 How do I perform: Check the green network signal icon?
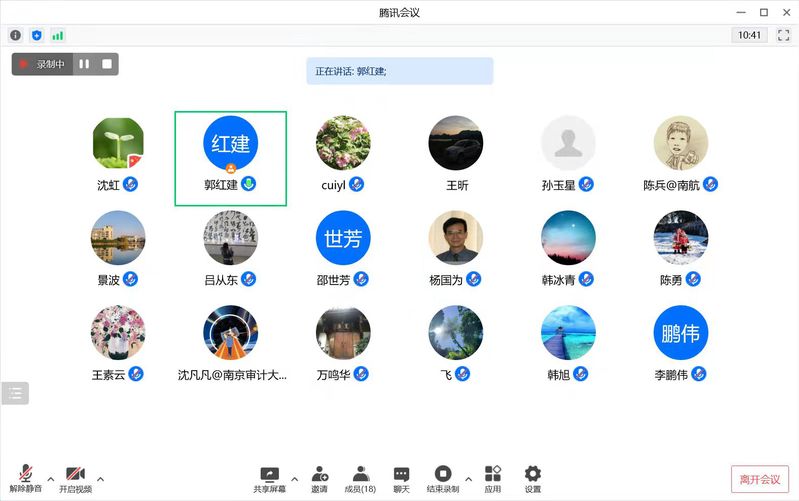click(58, 35)
